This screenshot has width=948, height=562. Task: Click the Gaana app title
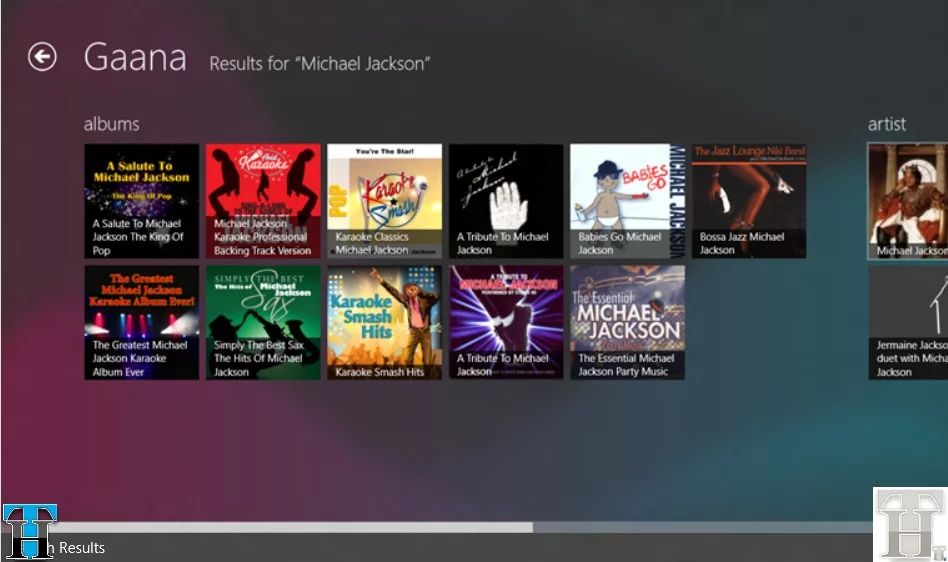[135, 57]
